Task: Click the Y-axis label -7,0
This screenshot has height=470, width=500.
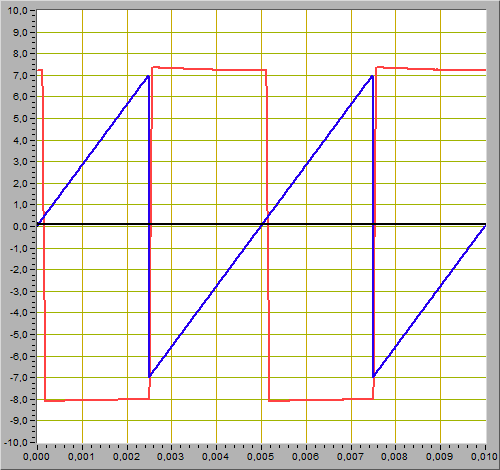Action: 18,378
